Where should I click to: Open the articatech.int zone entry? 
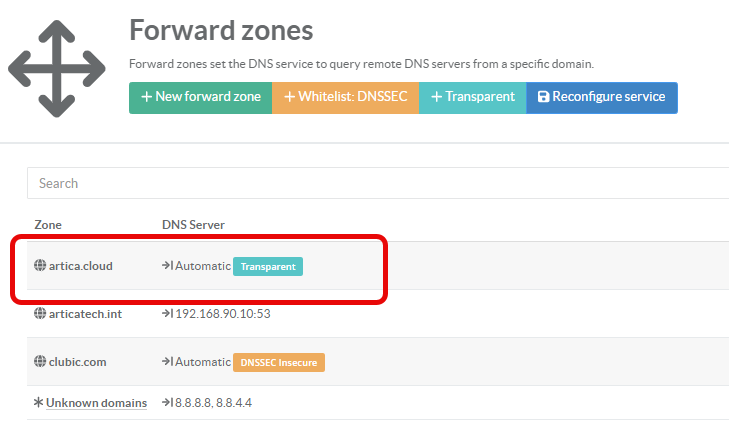(88, 314)
